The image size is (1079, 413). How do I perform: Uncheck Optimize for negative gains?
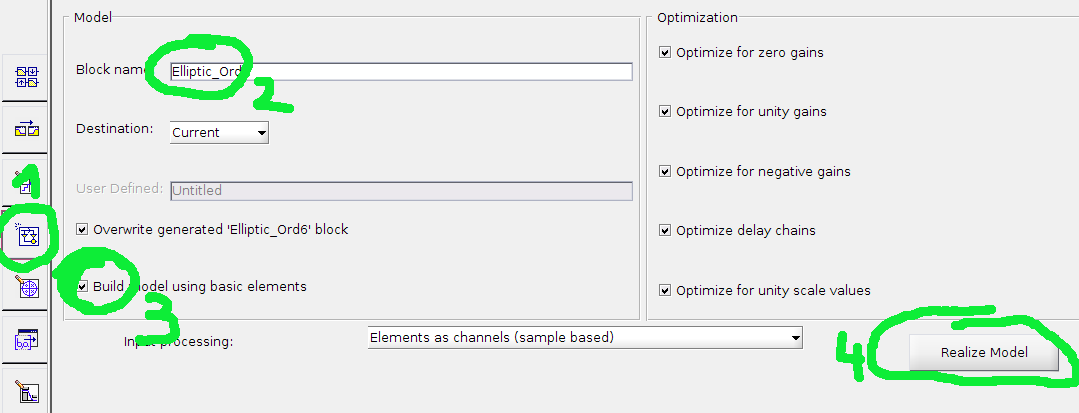click(x=665, y=171)
